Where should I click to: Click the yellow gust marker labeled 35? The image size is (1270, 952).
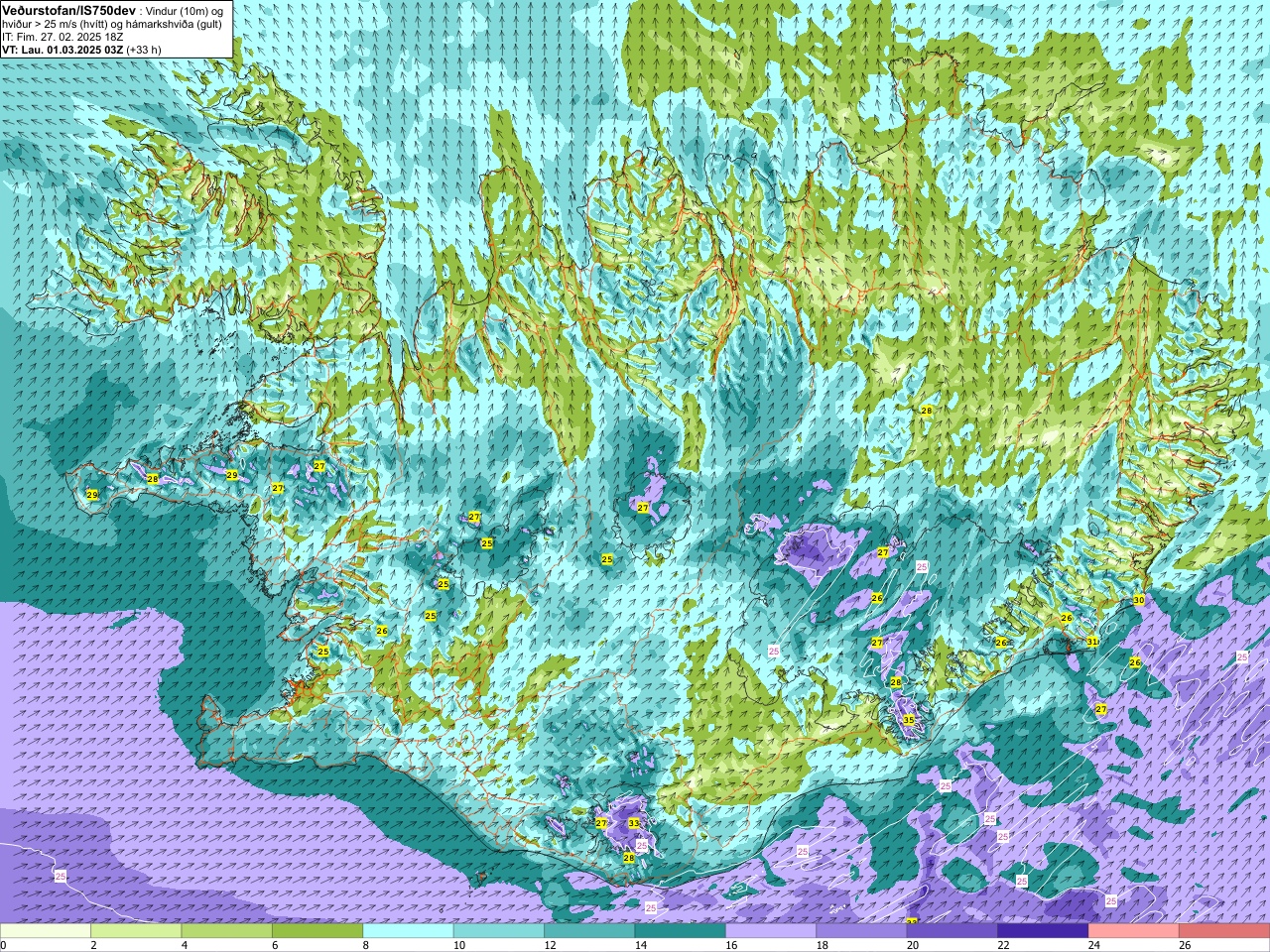909,720
